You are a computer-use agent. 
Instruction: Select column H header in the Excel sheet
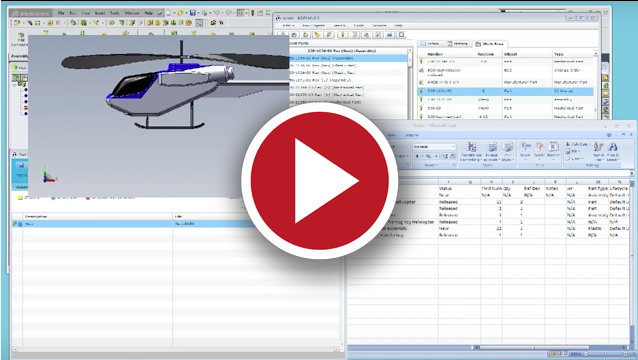pyautogui.click(x=492, y=182)
